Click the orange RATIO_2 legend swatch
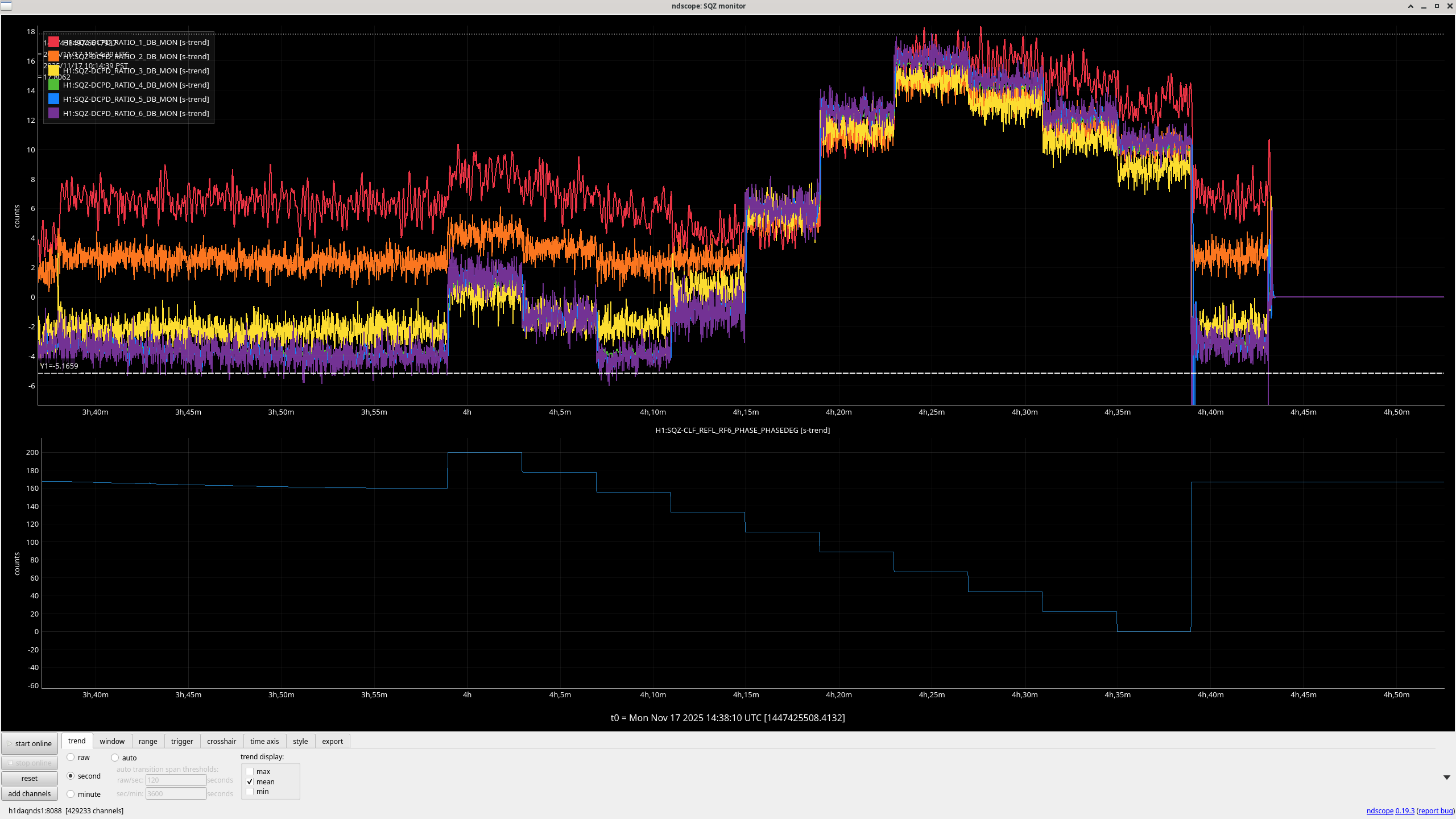1456x819 pixels. click(x=53, y=56)
